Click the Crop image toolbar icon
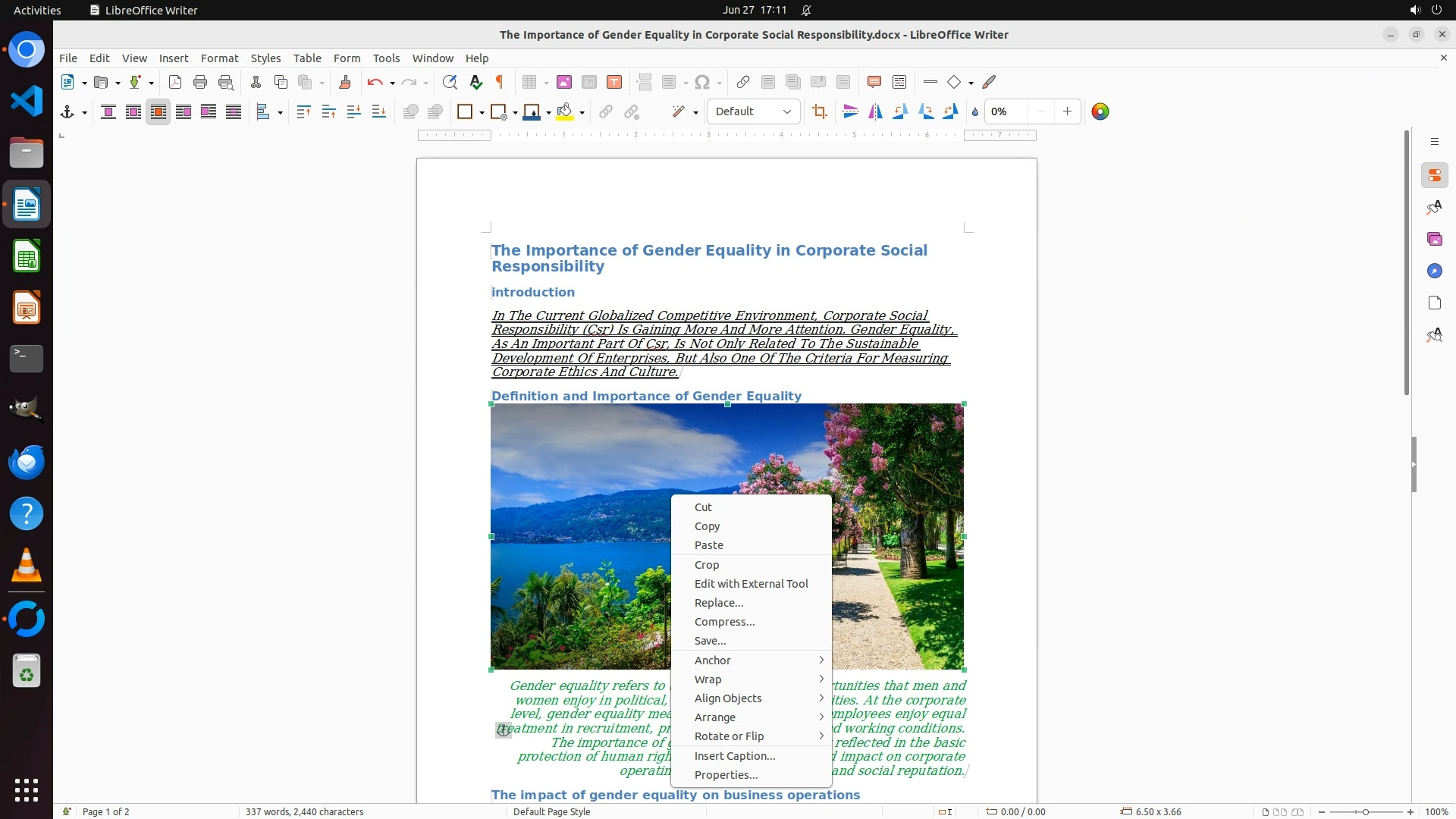Screen dimensions: 1456x819 [819, 112]
